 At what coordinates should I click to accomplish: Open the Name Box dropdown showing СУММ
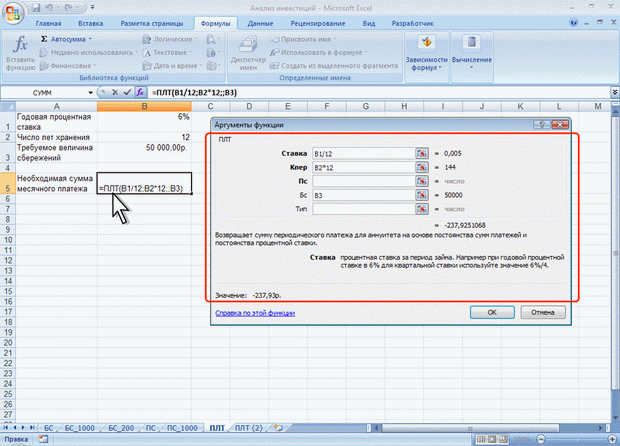coord(91,92)
